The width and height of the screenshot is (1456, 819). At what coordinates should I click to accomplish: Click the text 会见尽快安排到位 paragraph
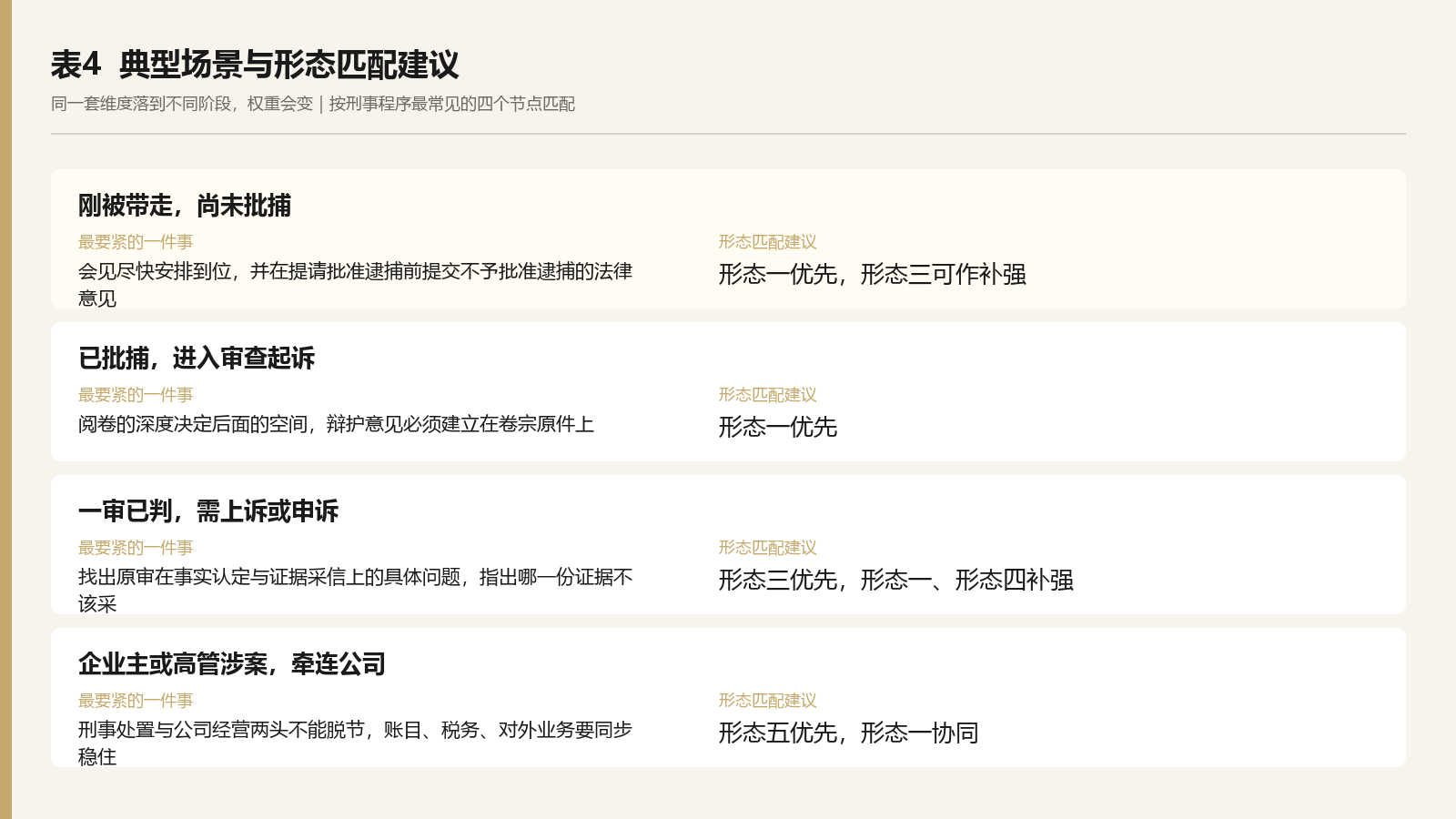[x=355, y=285]
